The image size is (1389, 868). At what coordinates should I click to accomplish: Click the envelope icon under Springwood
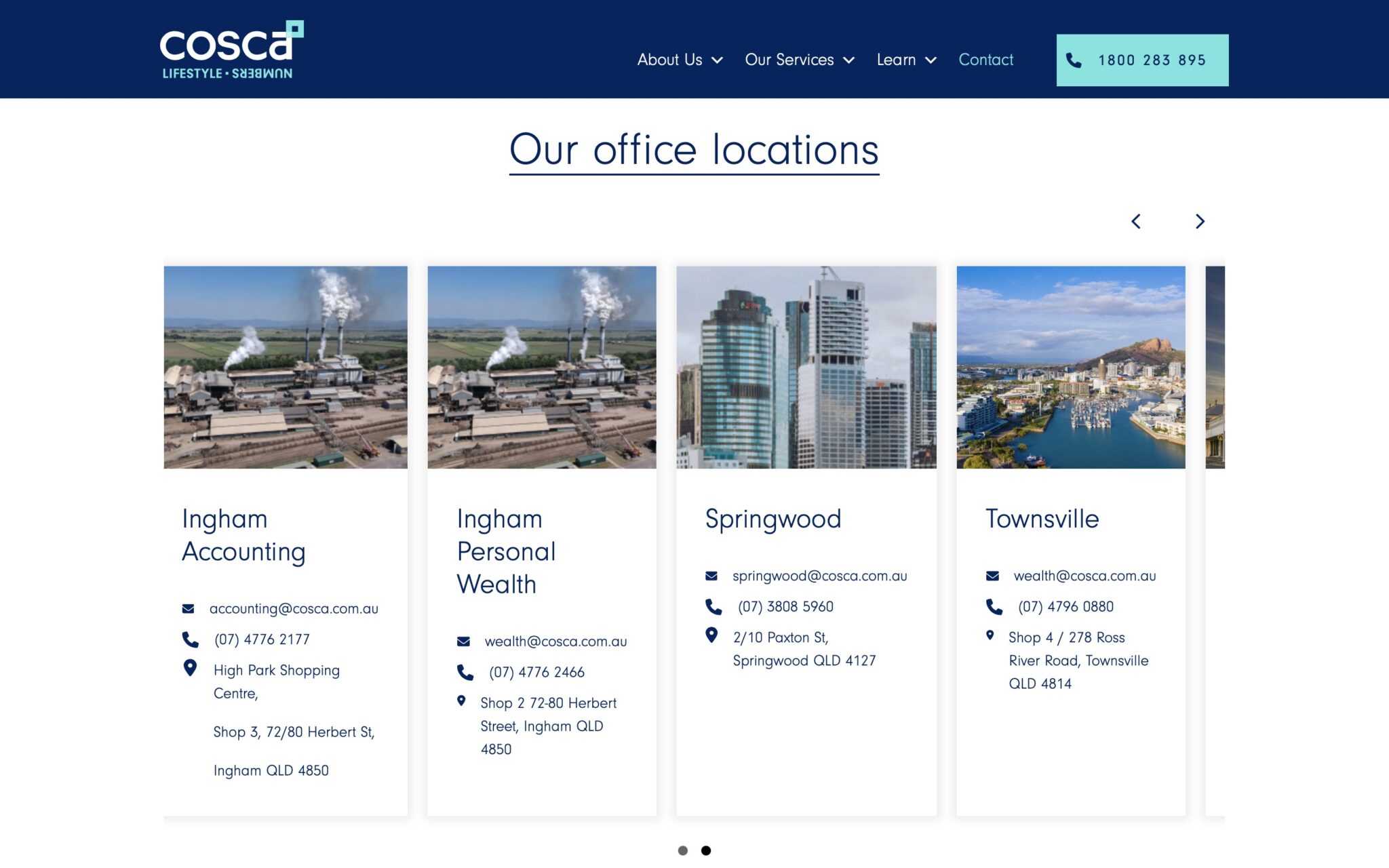click(711, 576)
